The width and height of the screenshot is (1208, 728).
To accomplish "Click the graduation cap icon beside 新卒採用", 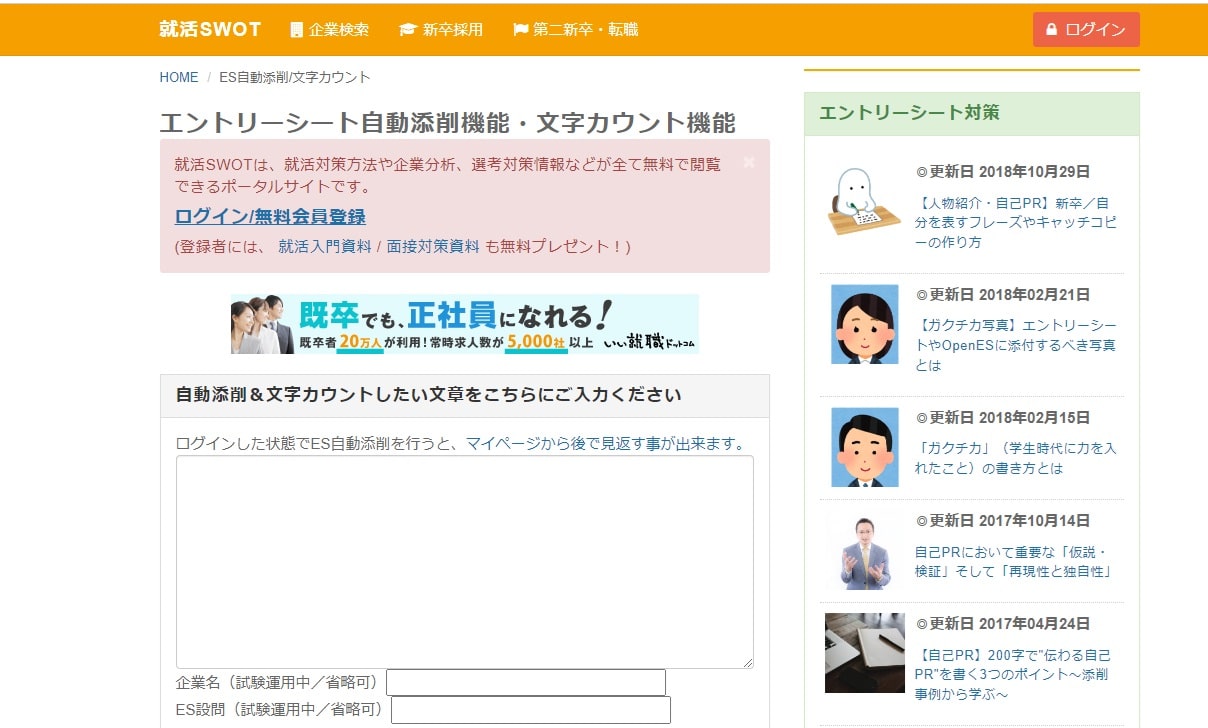I will click(x=407, y=30).
